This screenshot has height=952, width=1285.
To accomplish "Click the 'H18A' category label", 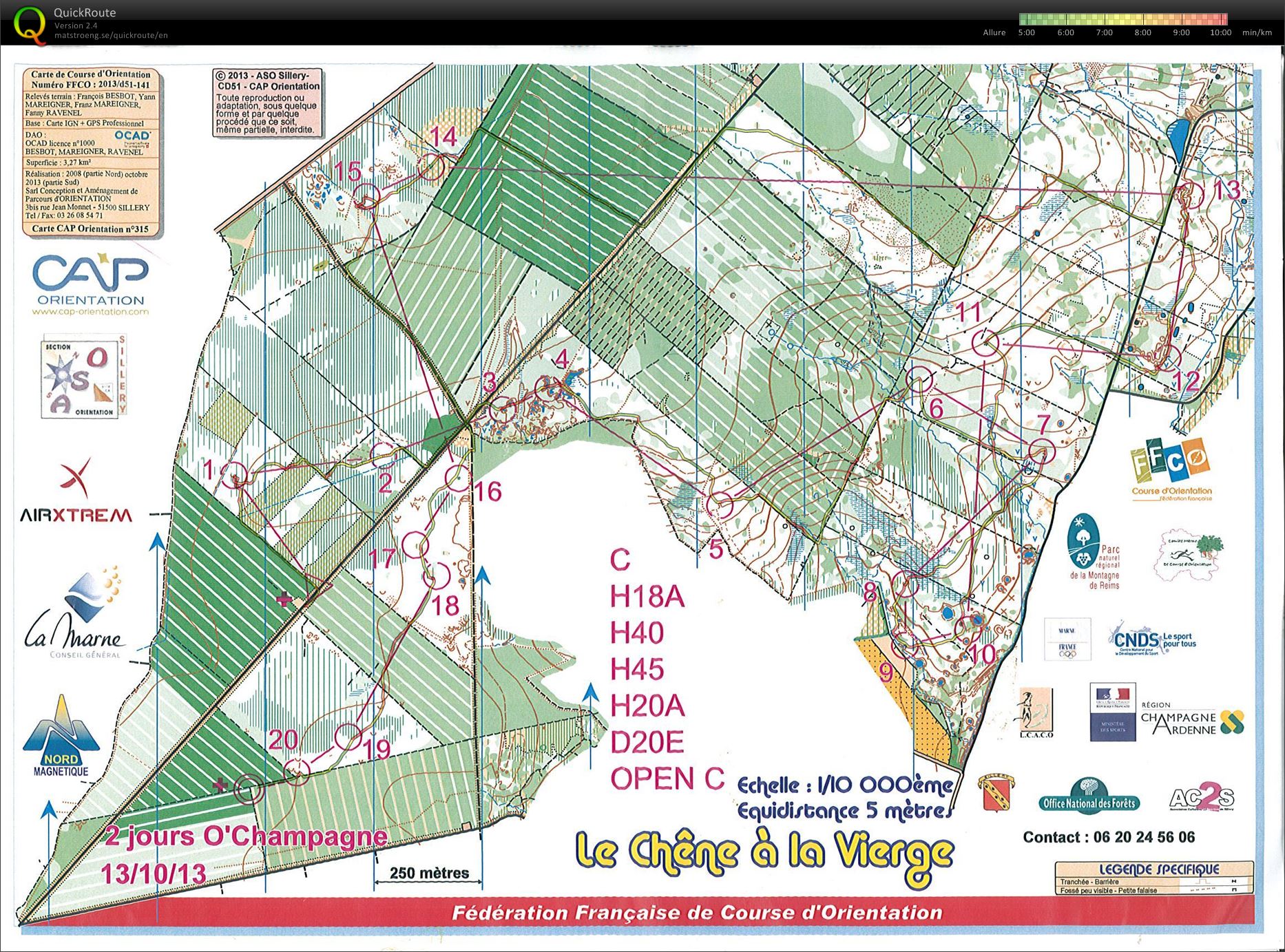I will pos(647,597).
